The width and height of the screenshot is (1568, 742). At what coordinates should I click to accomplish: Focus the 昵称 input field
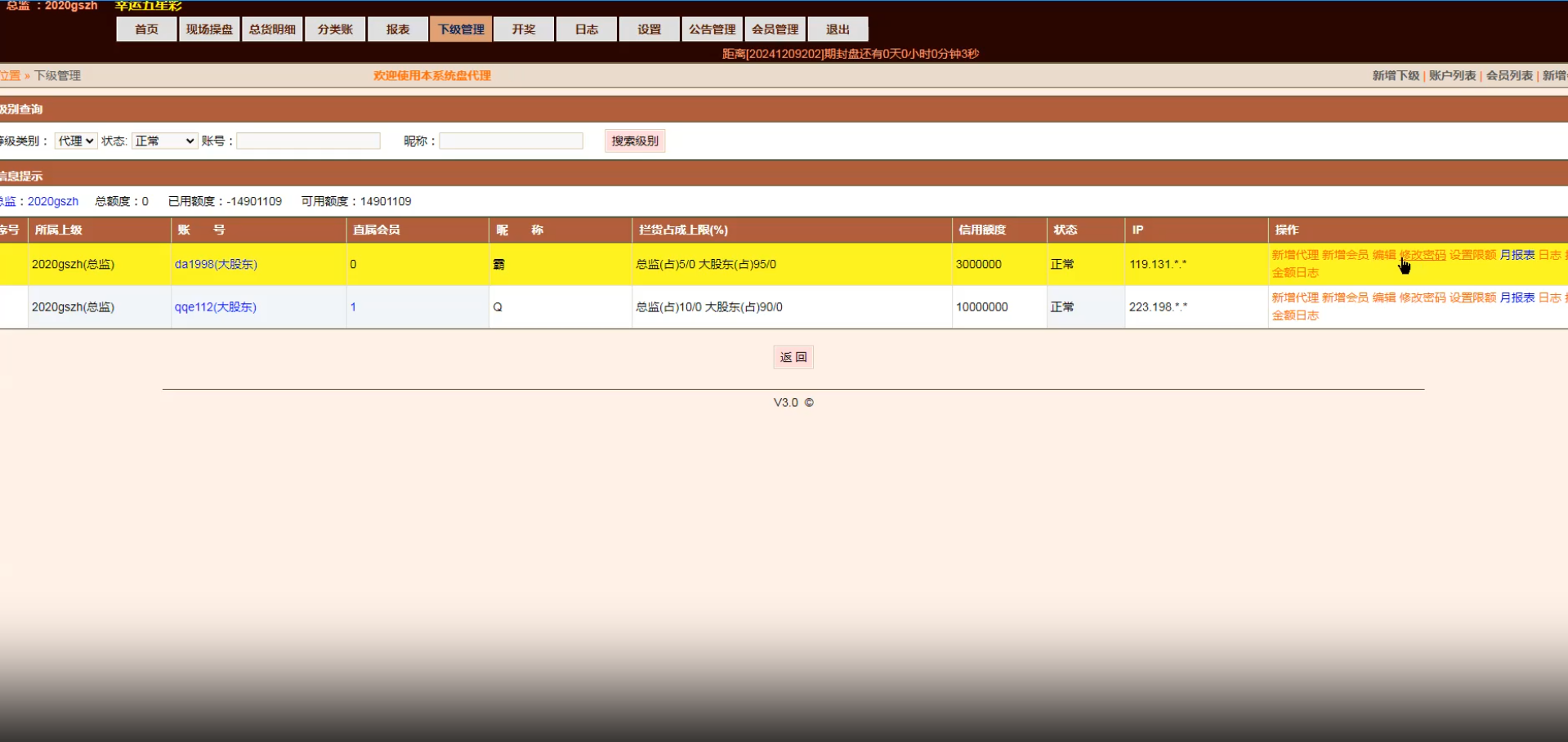coord(511,141)
